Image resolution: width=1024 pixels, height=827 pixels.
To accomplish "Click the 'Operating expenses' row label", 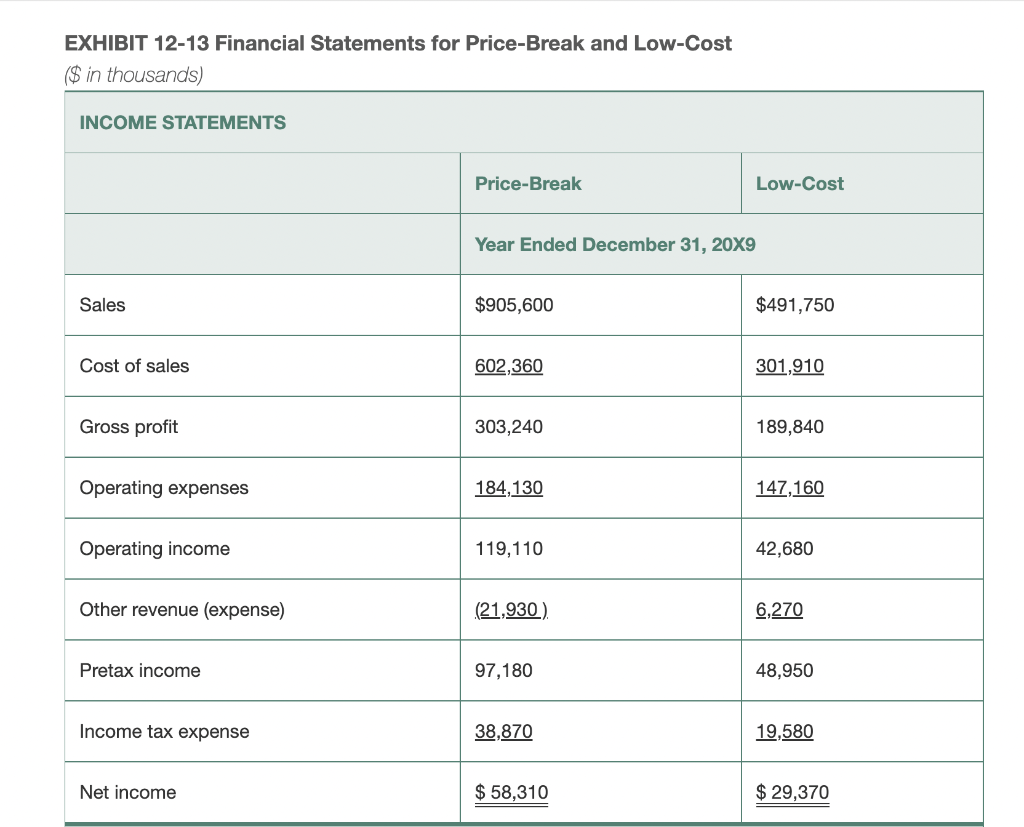I will tap(164, 488).
